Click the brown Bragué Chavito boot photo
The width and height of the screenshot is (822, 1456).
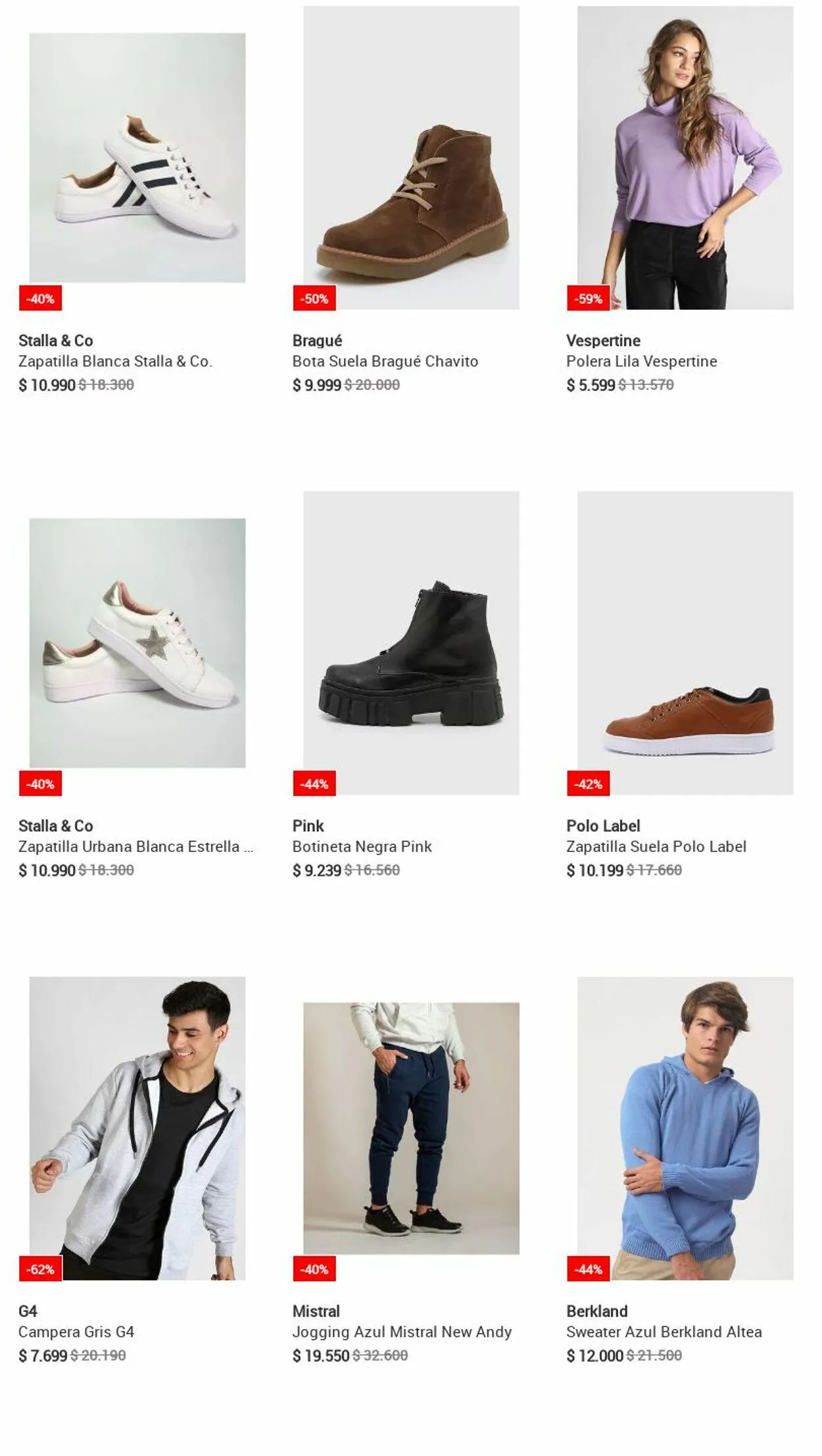pos(411,158)
